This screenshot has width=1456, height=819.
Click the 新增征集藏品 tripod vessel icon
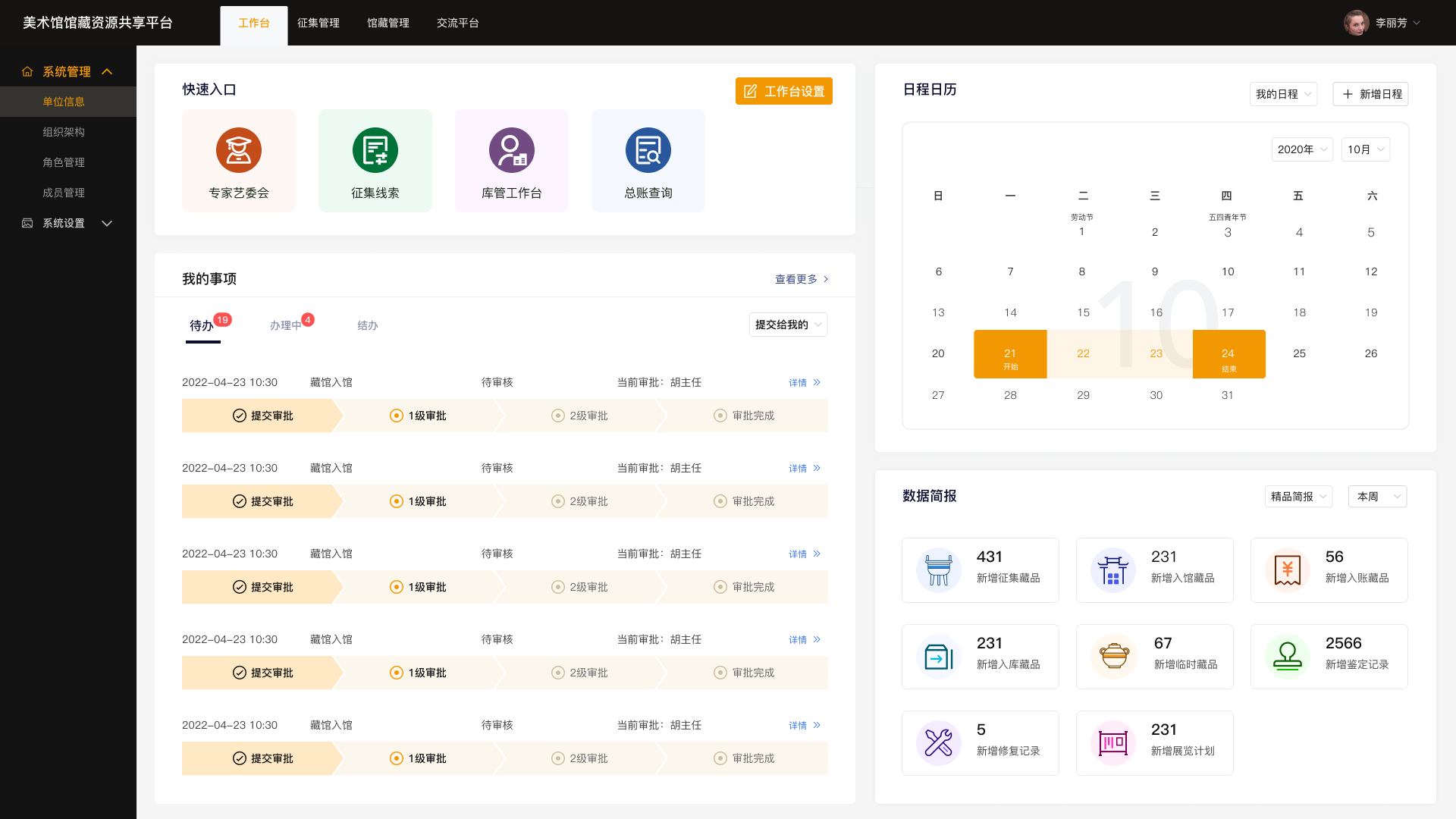[x=938, y=570]
